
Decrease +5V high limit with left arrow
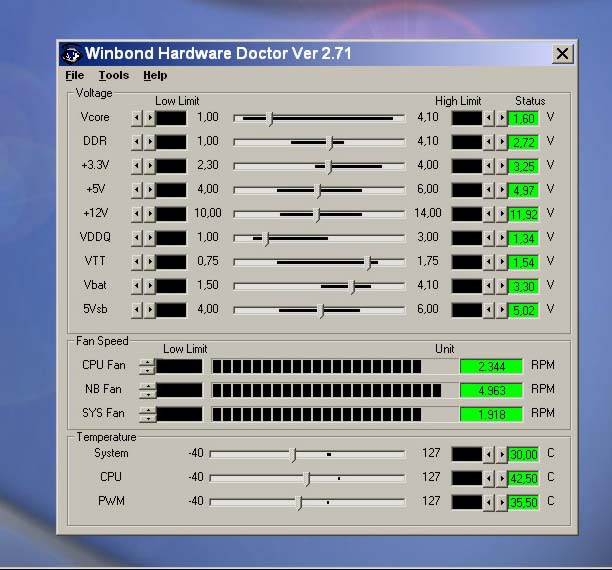click(488, 190)
